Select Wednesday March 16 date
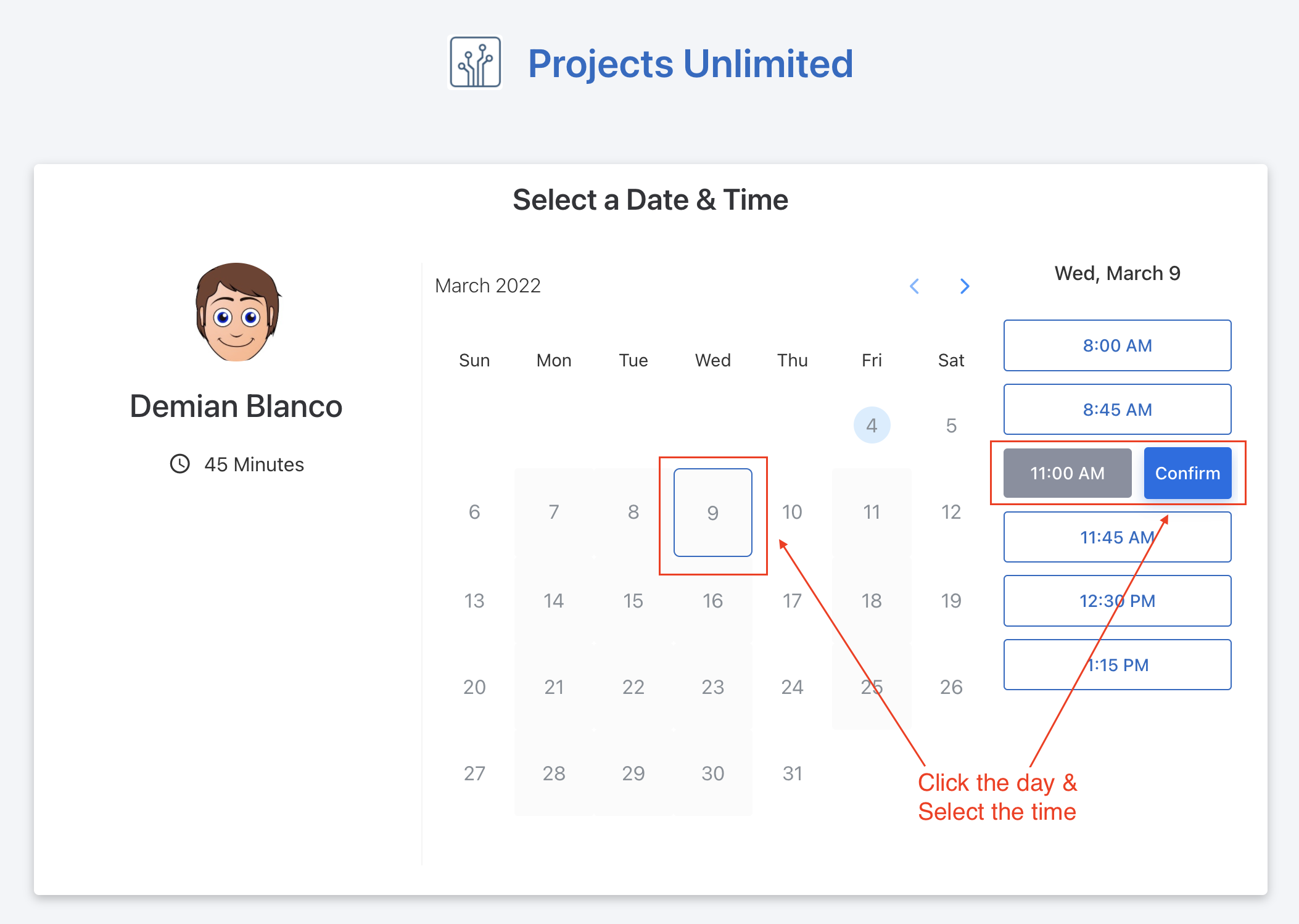 click(712, 601)
